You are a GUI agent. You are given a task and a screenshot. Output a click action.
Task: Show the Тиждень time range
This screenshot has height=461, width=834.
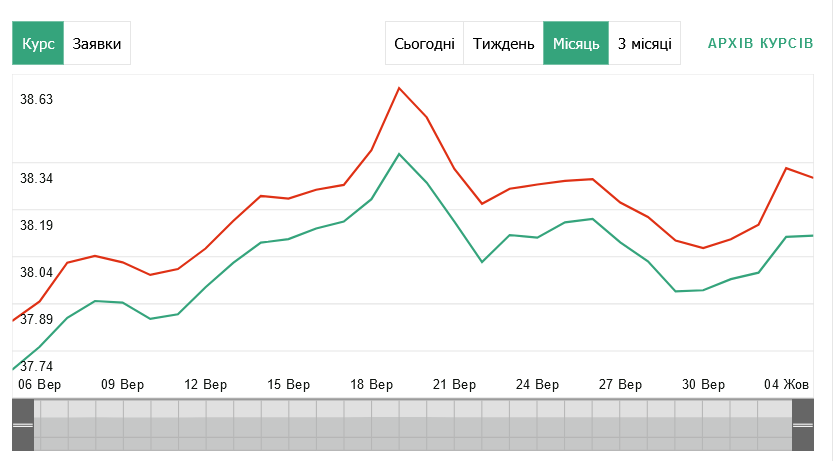click(x=503, y=44)
